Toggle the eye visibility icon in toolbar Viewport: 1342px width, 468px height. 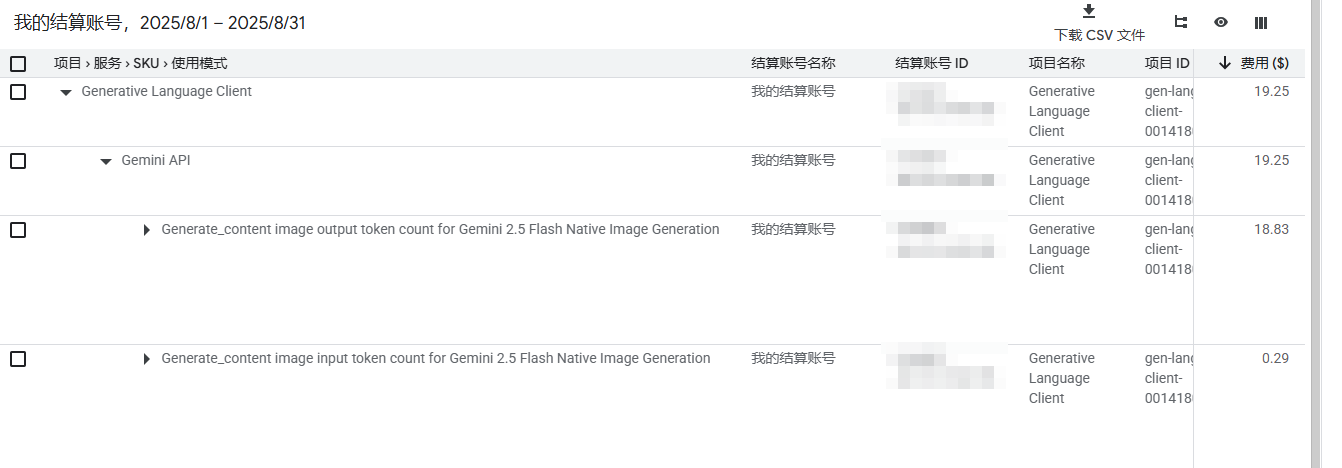[x=1221, y=22]
